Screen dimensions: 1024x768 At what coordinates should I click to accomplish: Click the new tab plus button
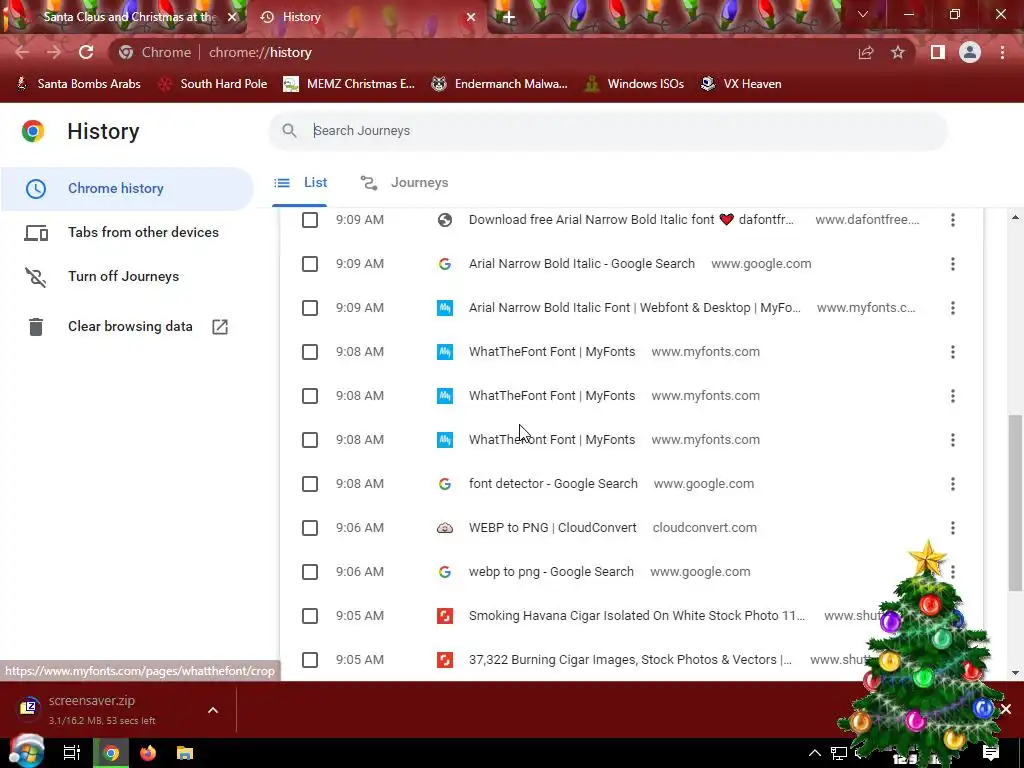pyautogui.click(x=509, y=17)
